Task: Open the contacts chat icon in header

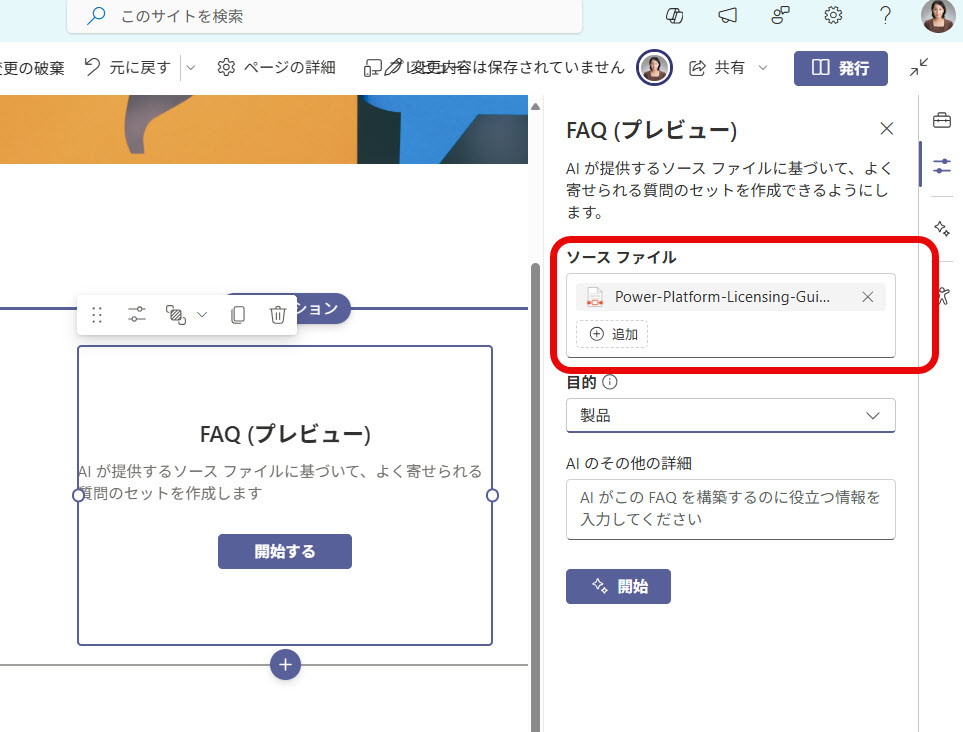Action: click(x=781, y=15)
